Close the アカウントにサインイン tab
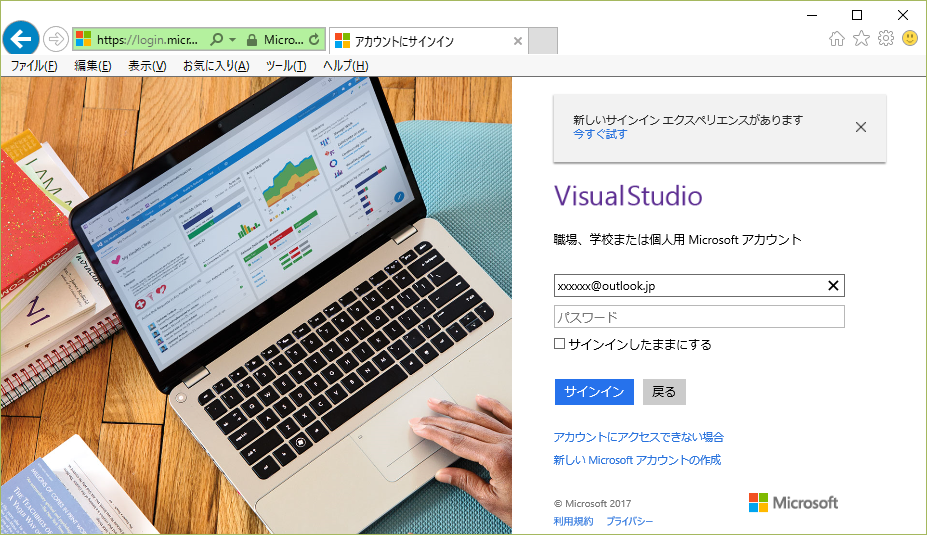 [518, 41]
